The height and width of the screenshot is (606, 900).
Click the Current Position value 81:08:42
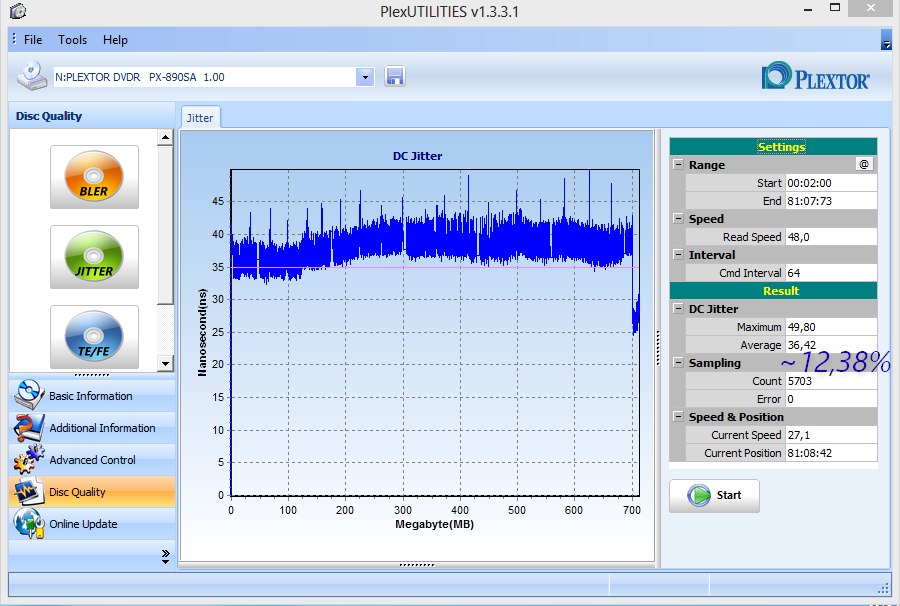(x=831, y=453)
